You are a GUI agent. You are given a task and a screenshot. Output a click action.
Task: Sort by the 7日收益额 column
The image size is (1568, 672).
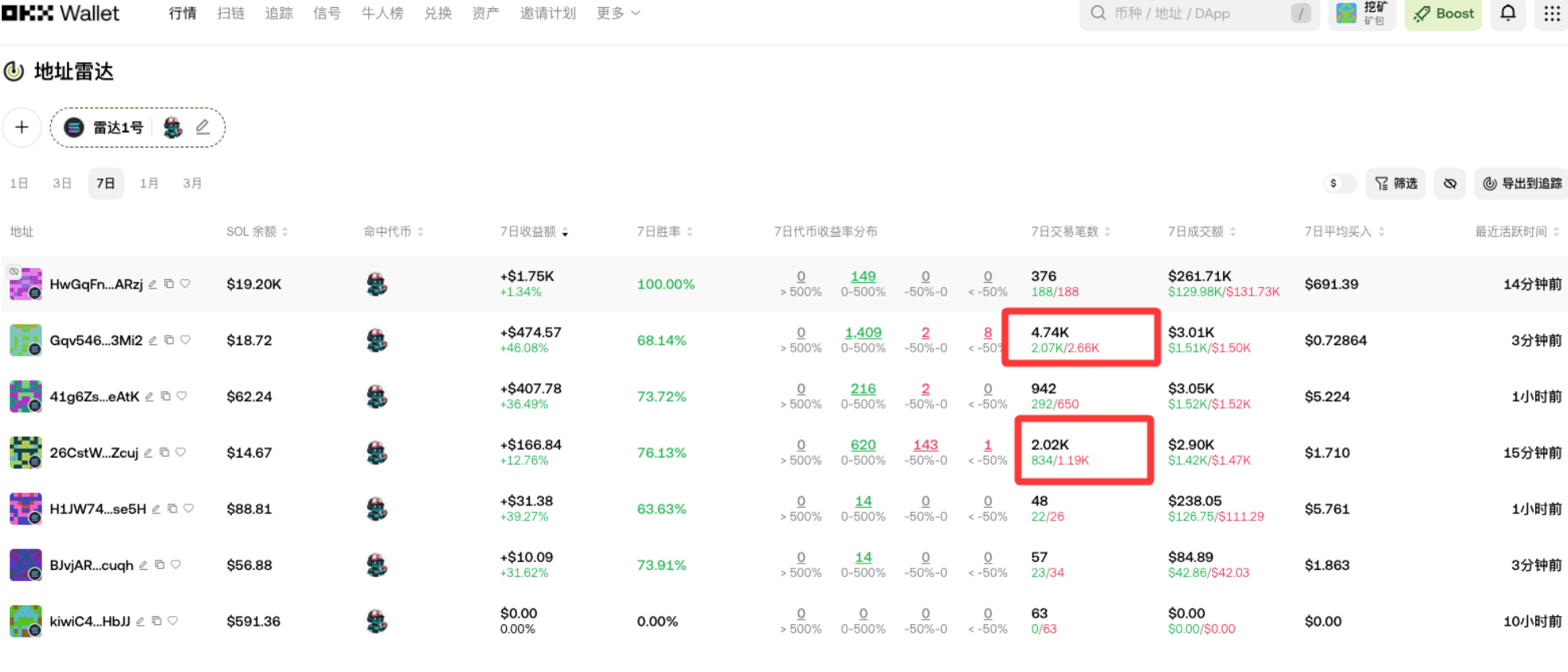534,232
